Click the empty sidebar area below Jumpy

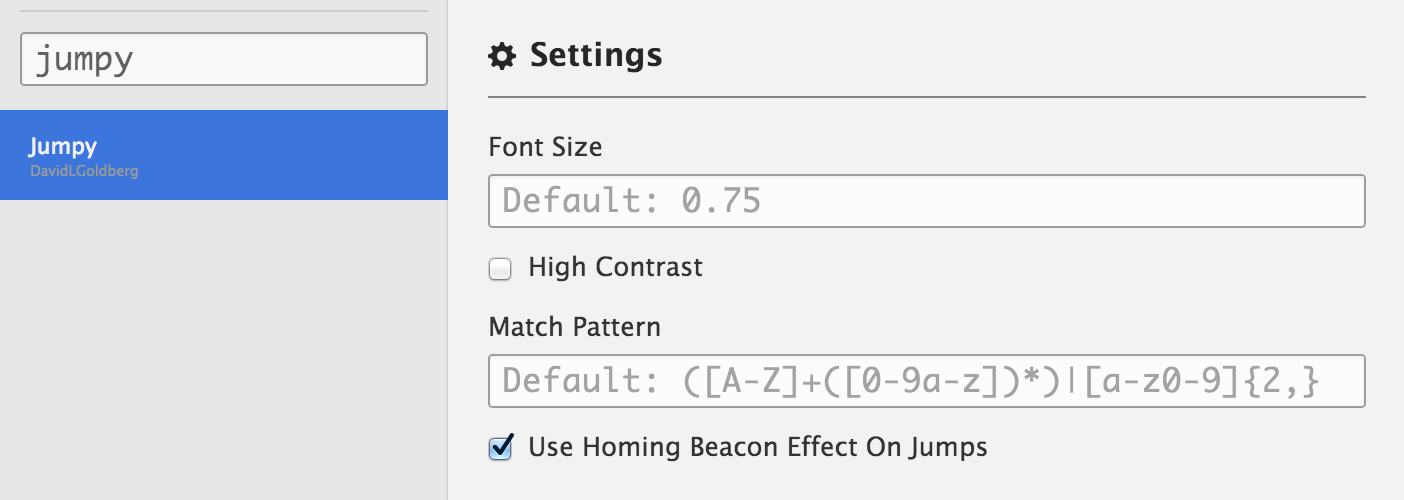pyautogui.click(x=223, y=350)
